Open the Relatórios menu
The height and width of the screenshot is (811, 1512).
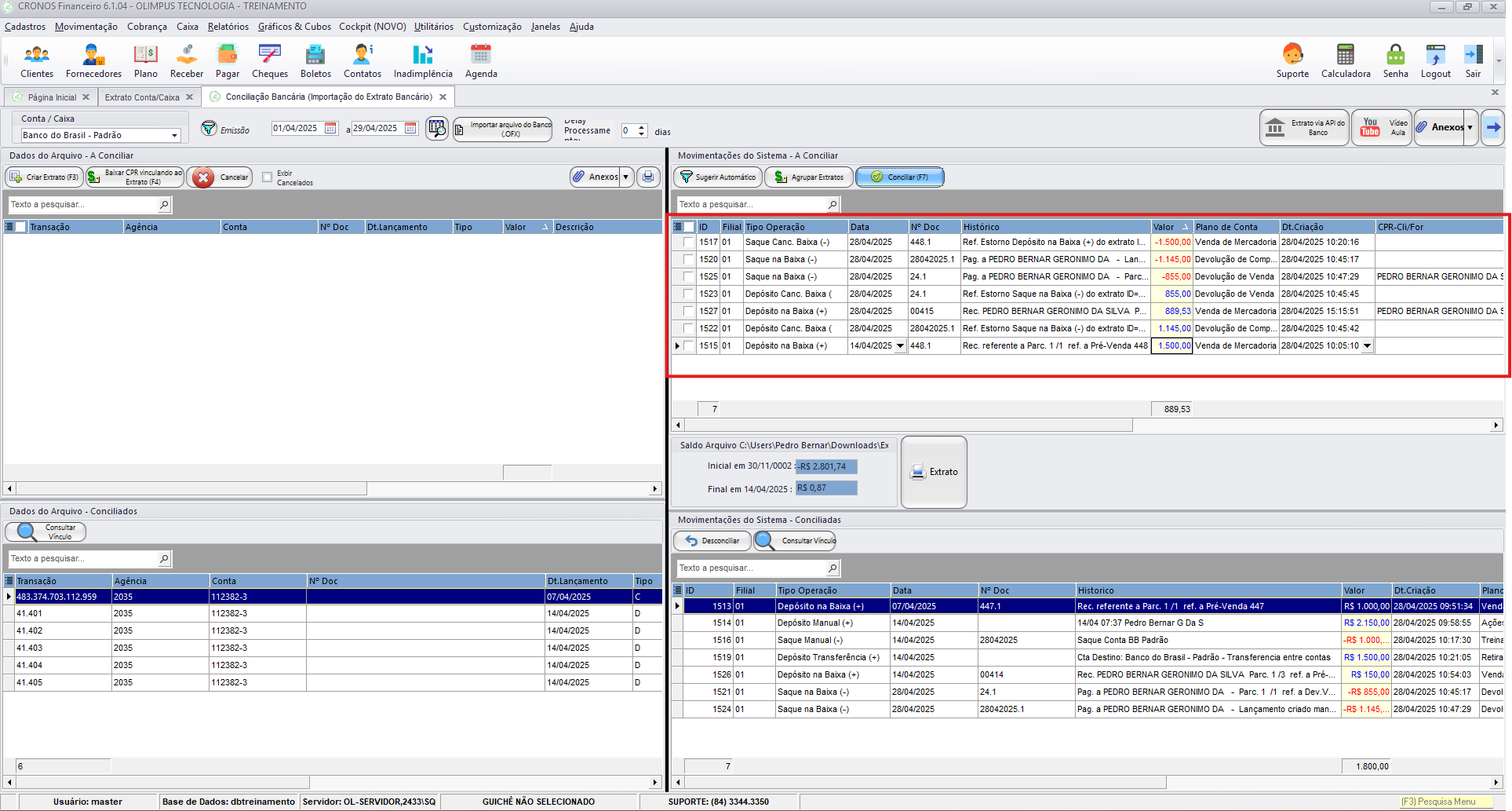[x=228, y=27]
